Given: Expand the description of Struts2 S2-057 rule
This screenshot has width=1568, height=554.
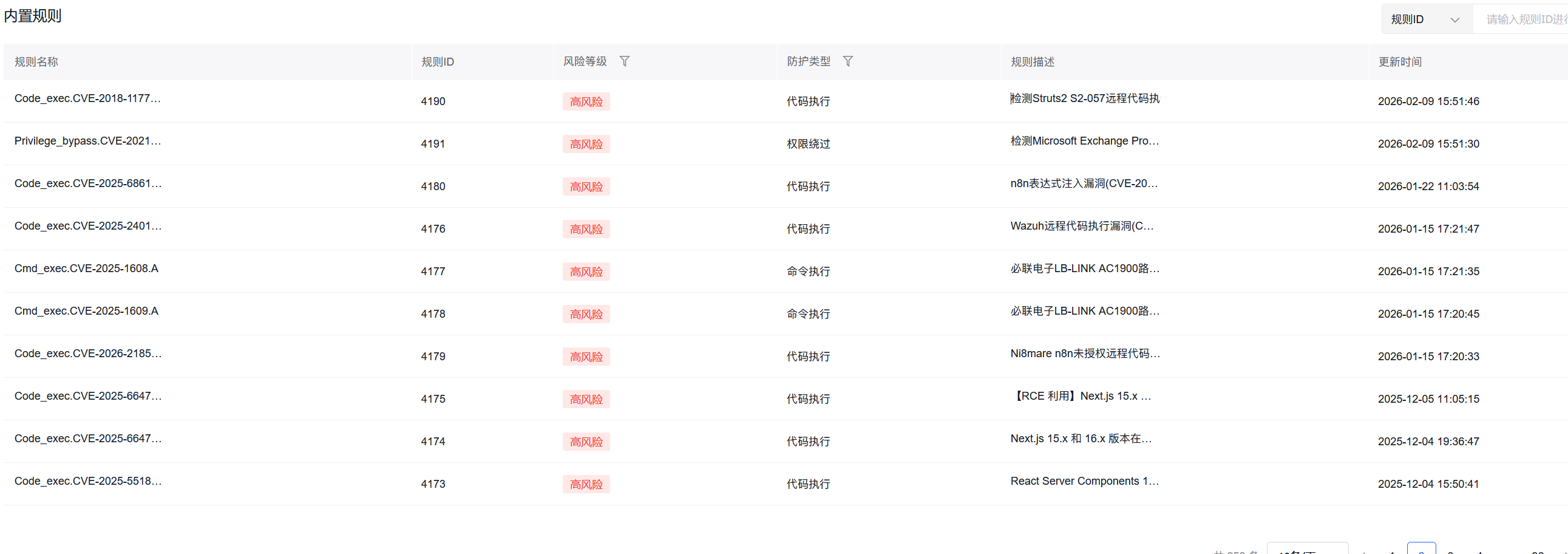Looking at the screenshot, I should 1085,98.
